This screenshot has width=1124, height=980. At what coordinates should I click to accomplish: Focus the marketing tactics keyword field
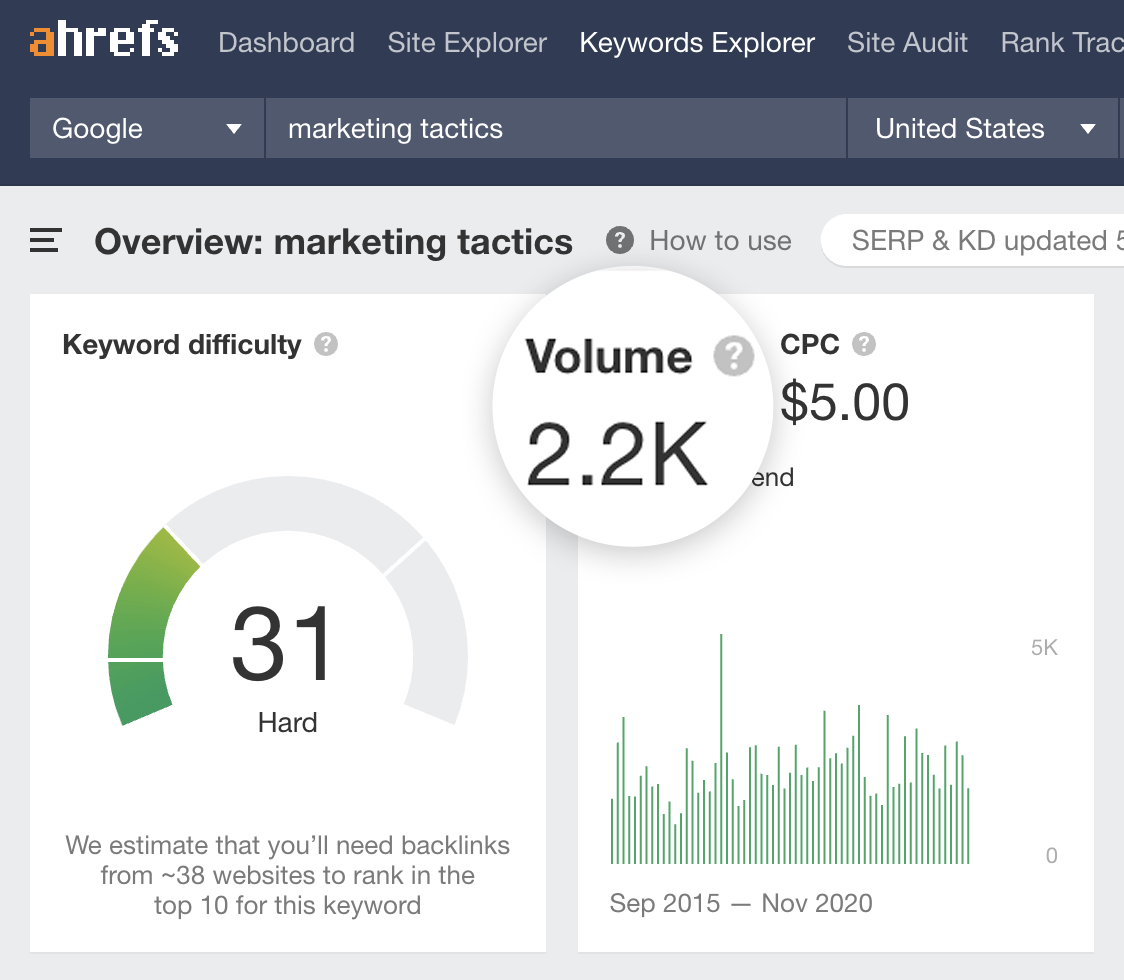pos(555,129)
